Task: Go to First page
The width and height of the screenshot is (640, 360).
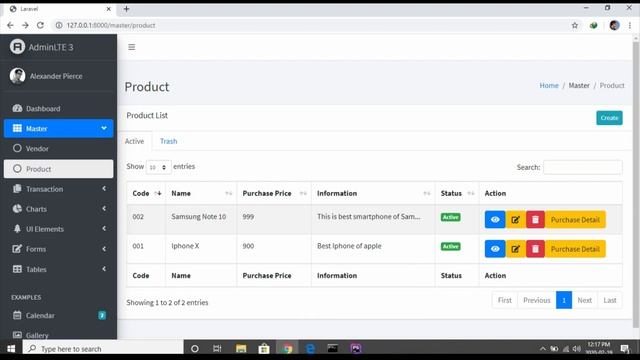Action: [504, 300]
